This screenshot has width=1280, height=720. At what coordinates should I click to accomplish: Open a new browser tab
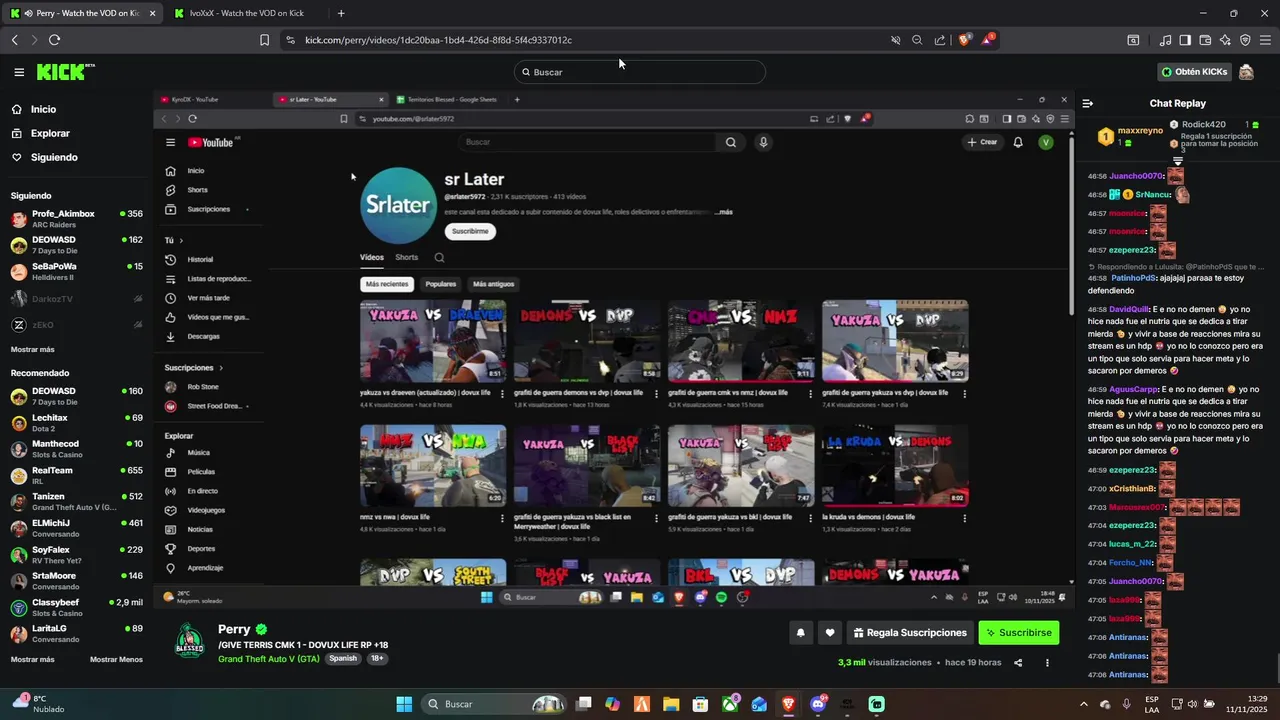[x=341, y=13]
